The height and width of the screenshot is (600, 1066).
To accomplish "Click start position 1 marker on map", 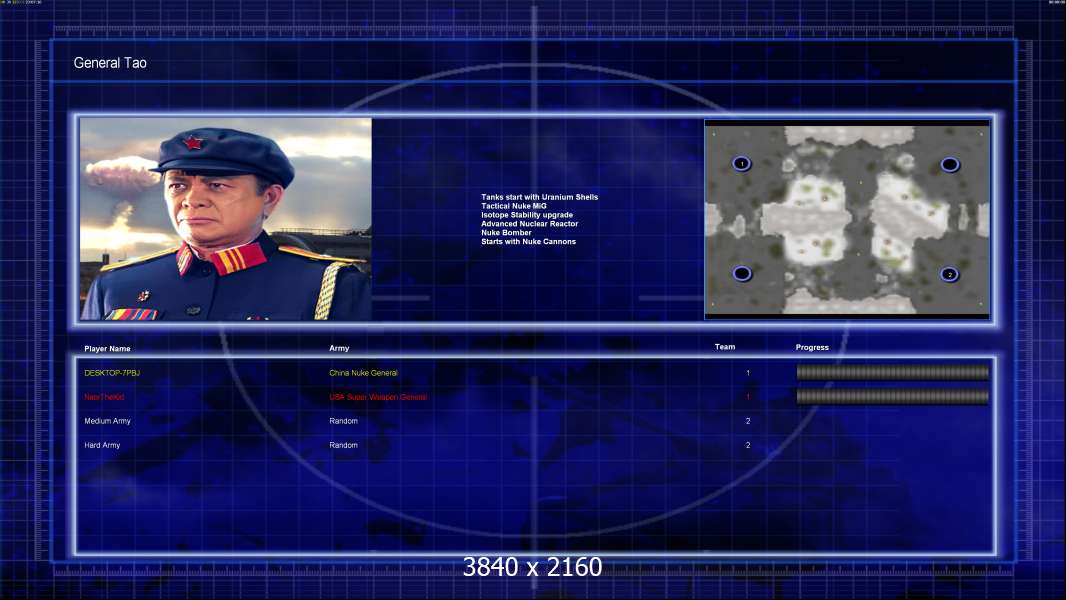I will click(x=742, y=164).
